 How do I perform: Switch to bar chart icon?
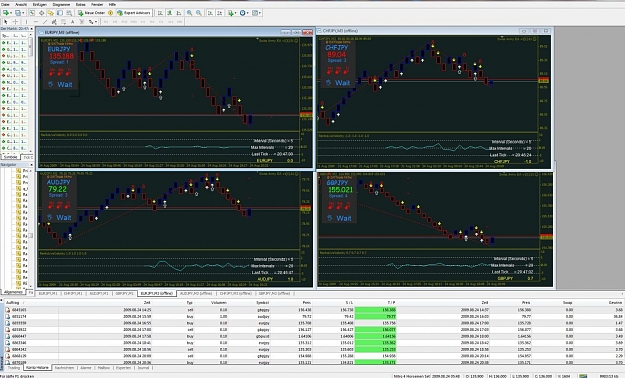pyautogui.click(x=160, y=13)
